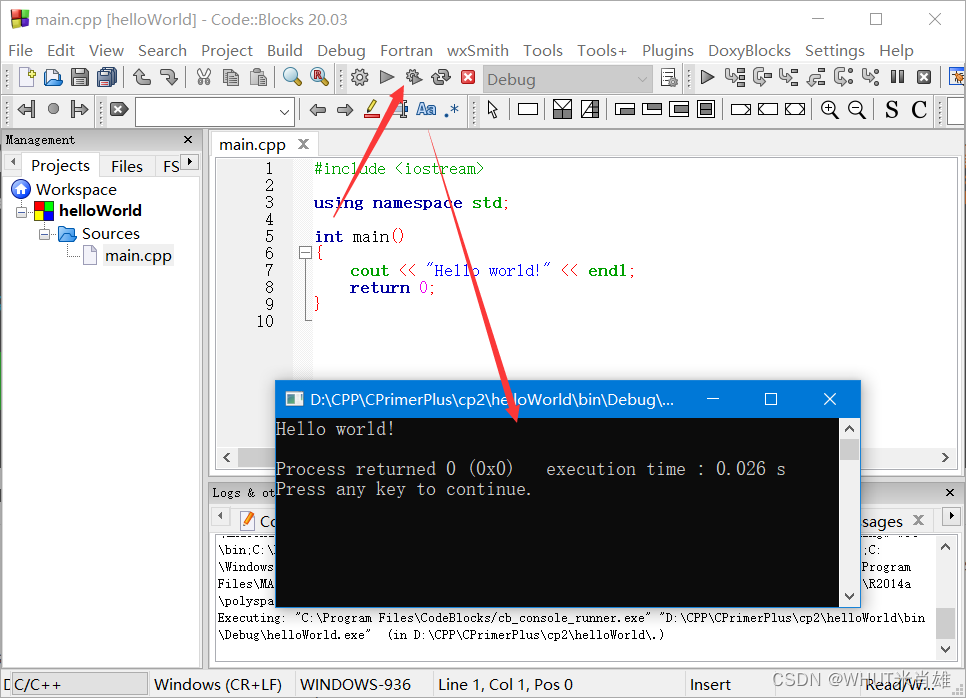The image size is (966, 698).
Task: Click the select pointer tool icon
Action: pyautogui.click(x=492, y=110)
